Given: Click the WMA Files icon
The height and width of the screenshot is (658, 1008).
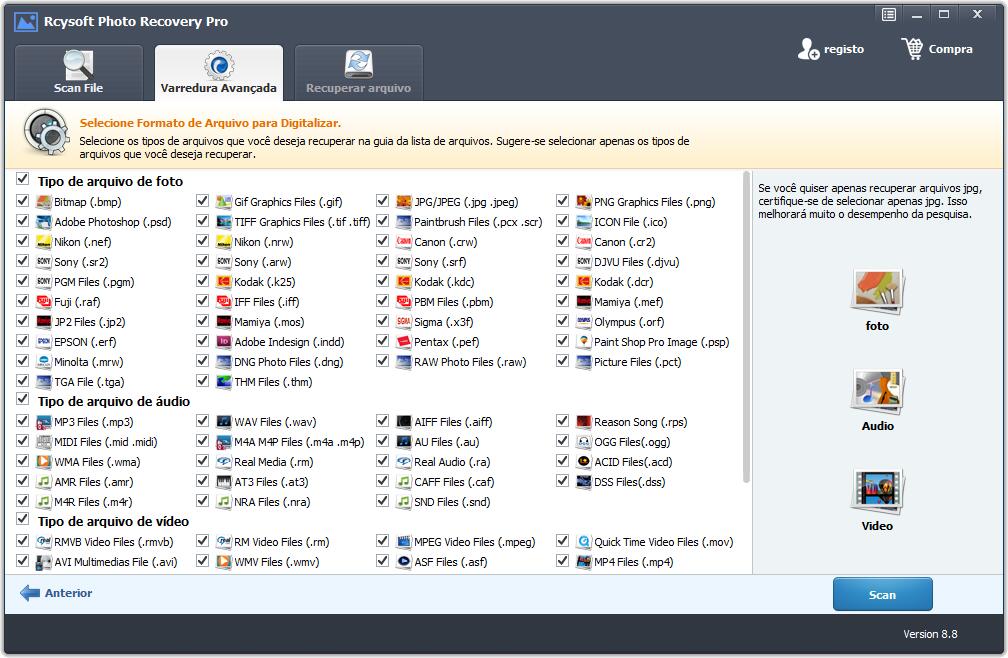Looking at the screenshot, I should tap(44, 462).
